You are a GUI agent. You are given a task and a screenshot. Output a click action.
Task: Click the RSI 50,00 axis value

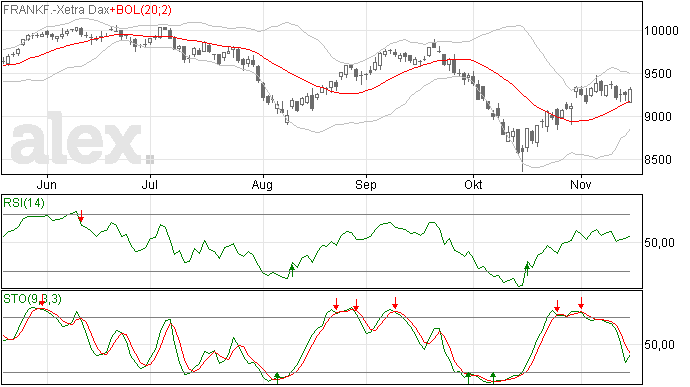pos(659,243)
